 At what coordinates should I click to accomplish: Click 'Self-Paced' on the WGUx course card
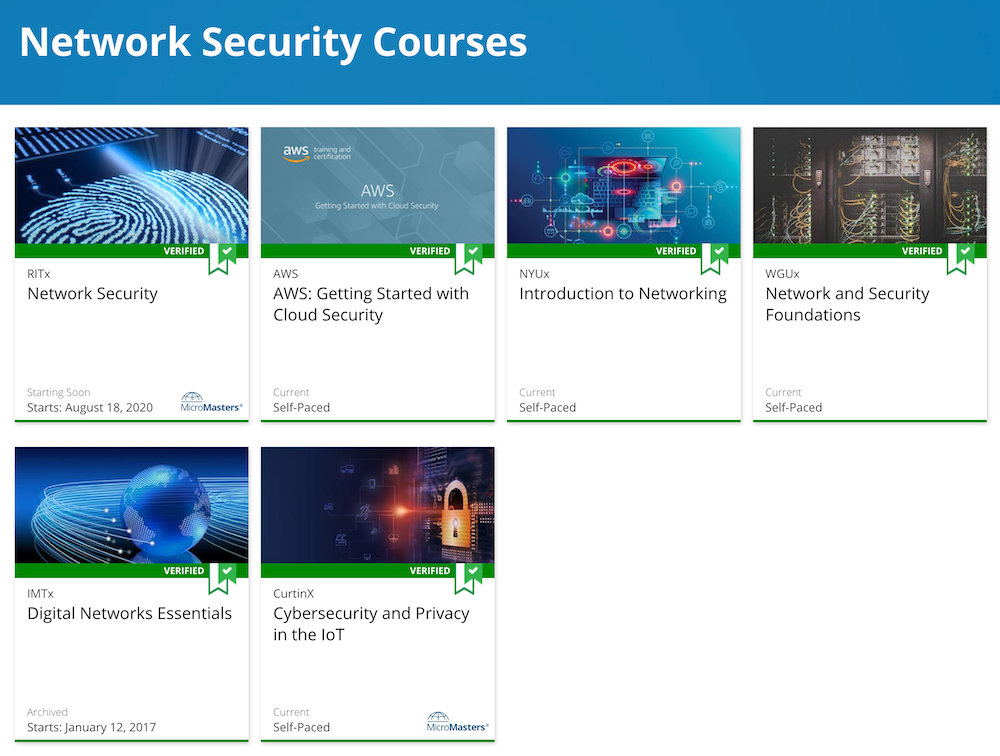pyautogui.click(x=794, y=408)
